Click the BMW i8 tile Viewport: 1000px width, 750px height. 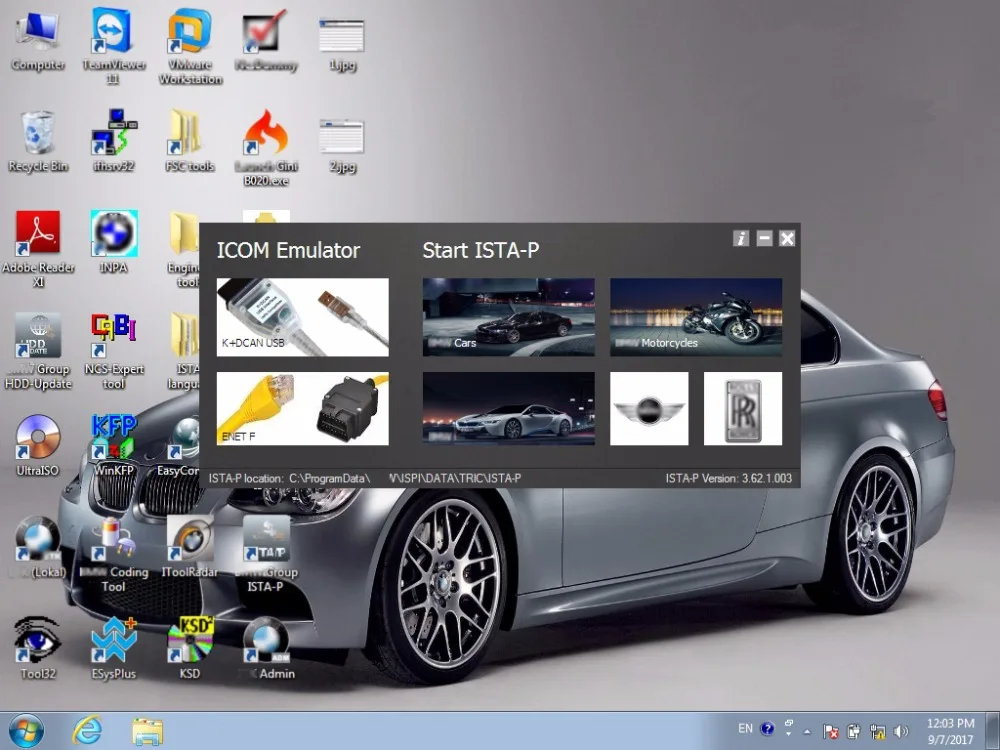pos(508,409)
